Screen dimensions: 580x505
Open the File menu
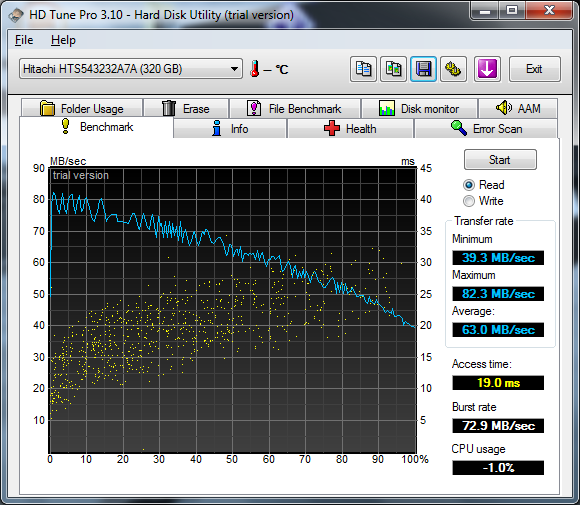24,40
